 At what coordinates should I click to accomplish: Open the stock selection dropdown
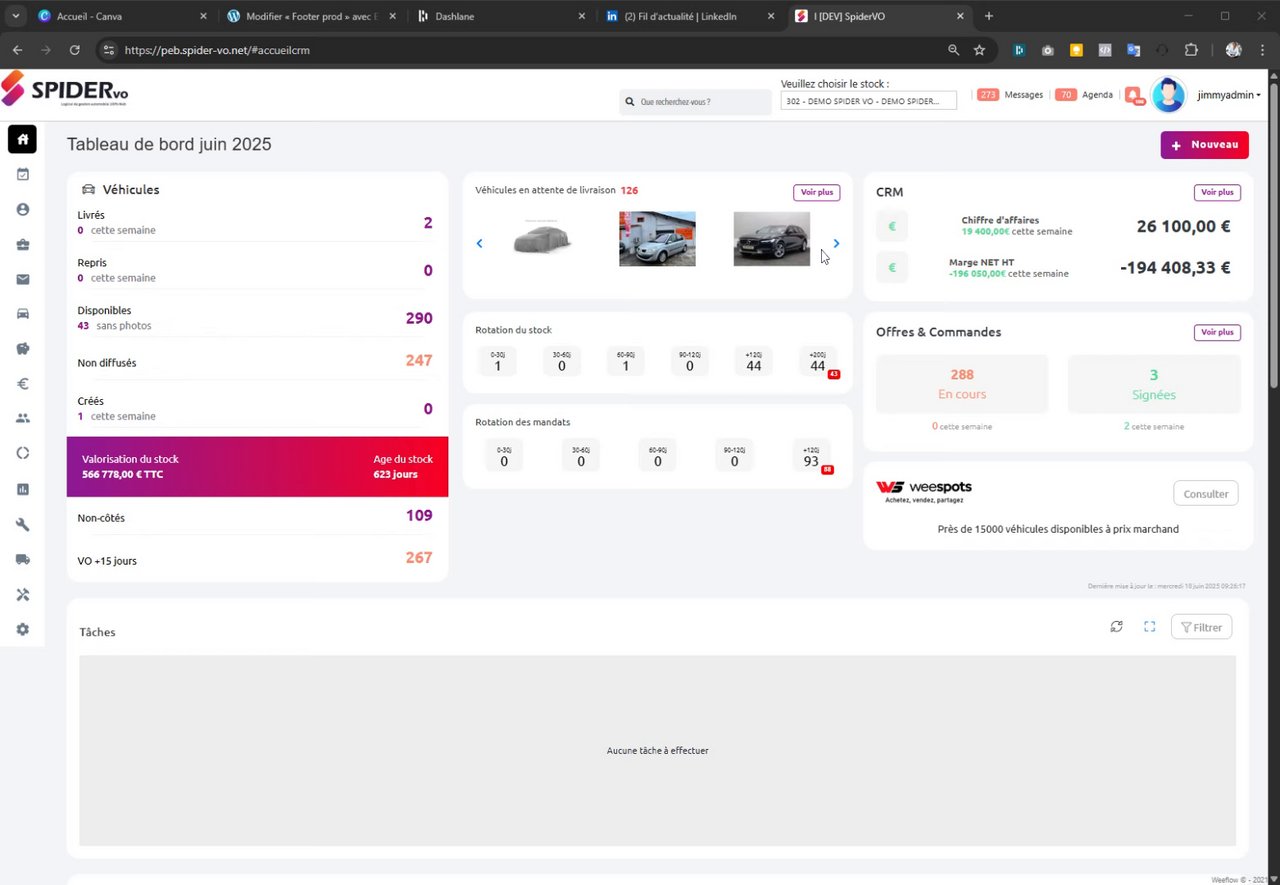868,101
